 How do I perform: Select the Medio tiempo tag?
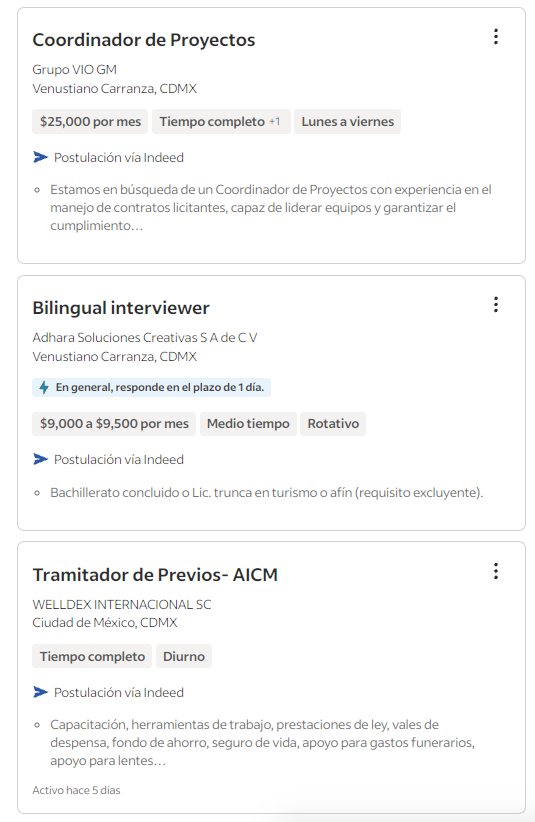coord(248,424)
